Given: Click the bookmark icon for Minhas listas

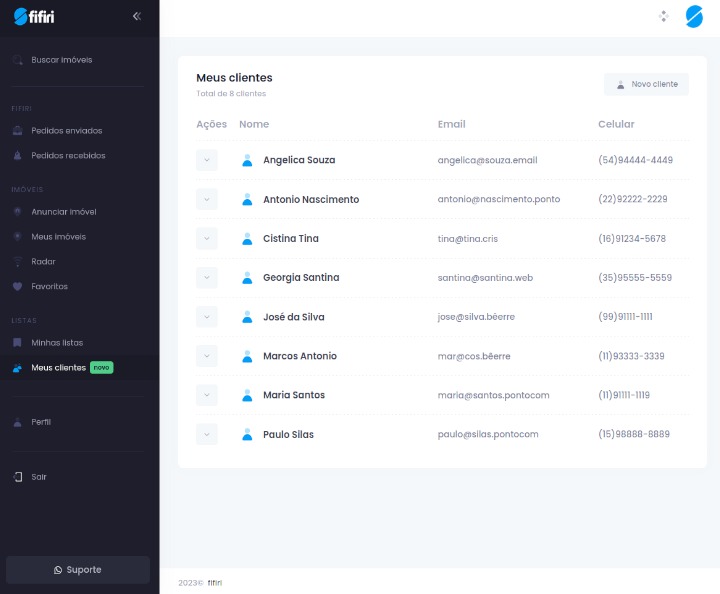Looking at the screenshot, I should pos(17,342).
